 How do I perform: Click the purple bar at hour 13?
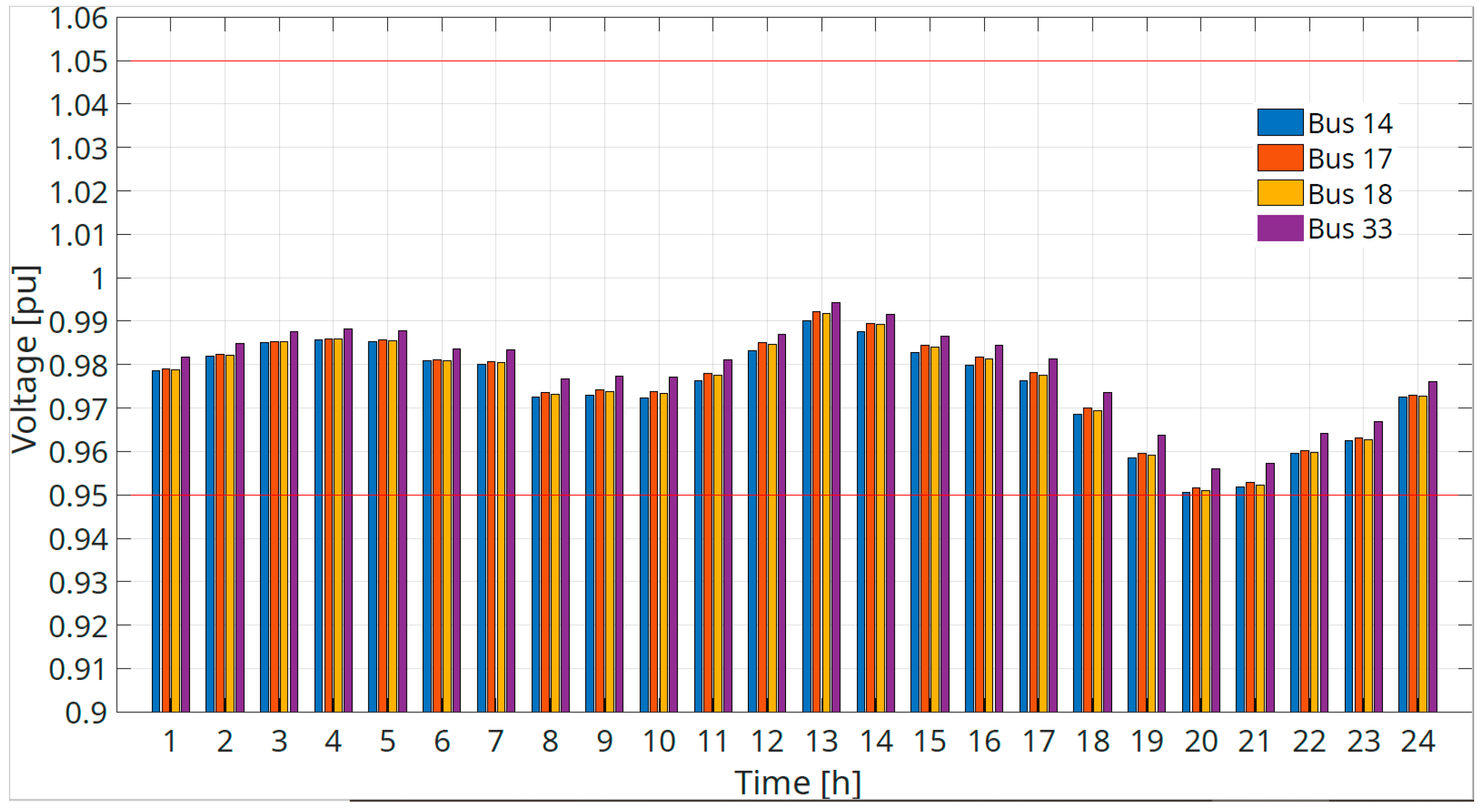click(x=835, y=507)
